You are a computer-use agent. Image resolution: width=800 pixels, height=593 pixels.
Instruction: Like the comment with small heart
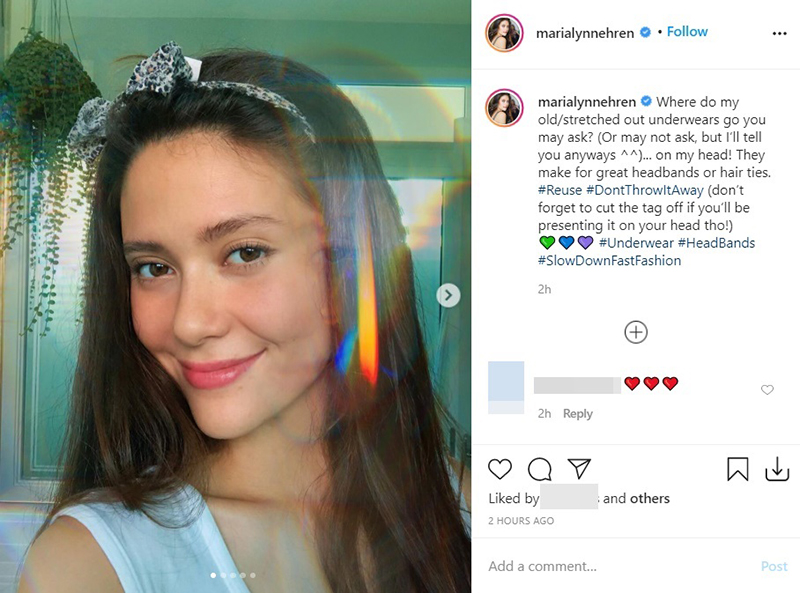click(x=767, y=390)
